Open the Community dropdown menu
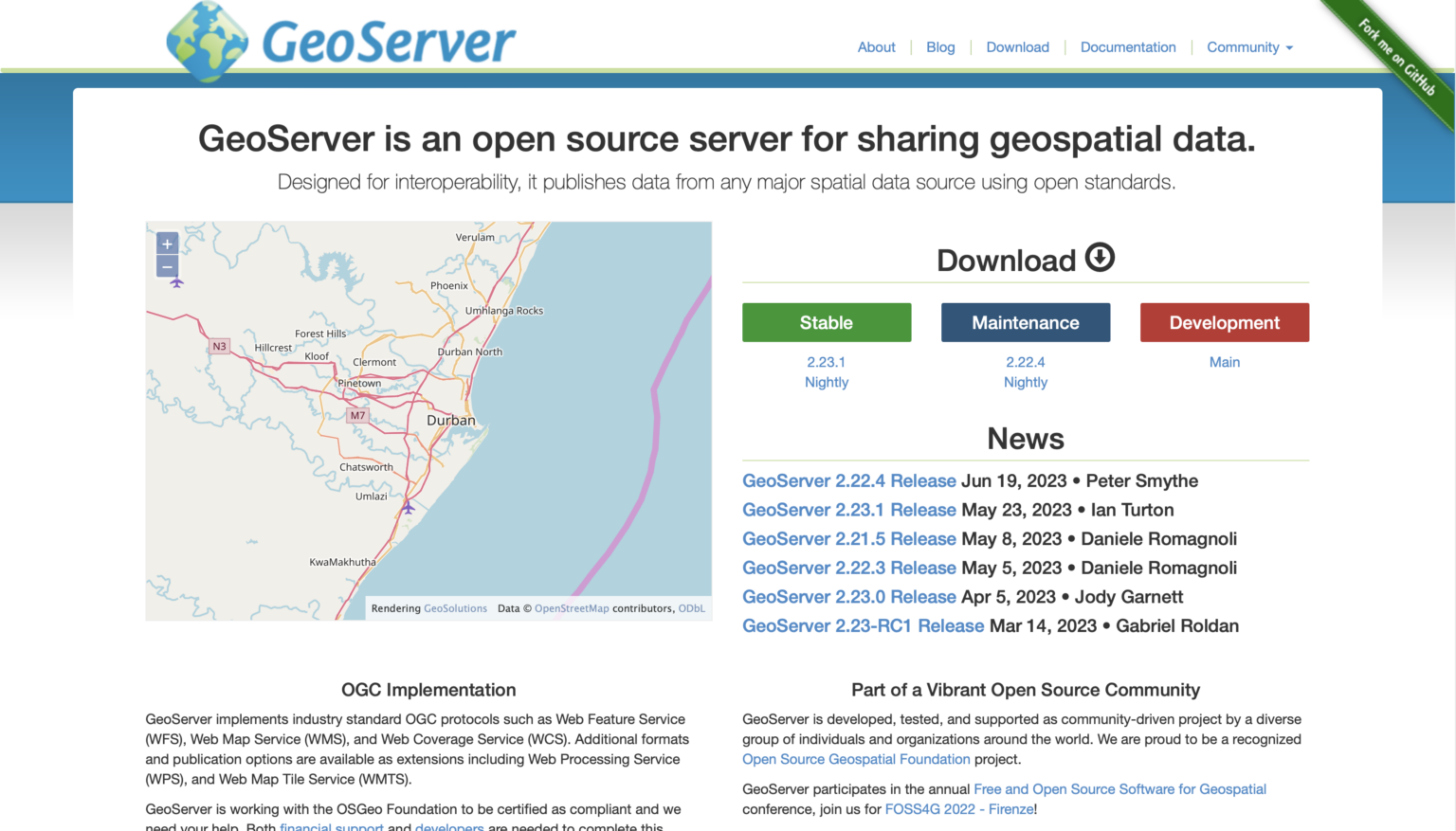Viewport: 1456px width, 831px height. pos(1248,46)
